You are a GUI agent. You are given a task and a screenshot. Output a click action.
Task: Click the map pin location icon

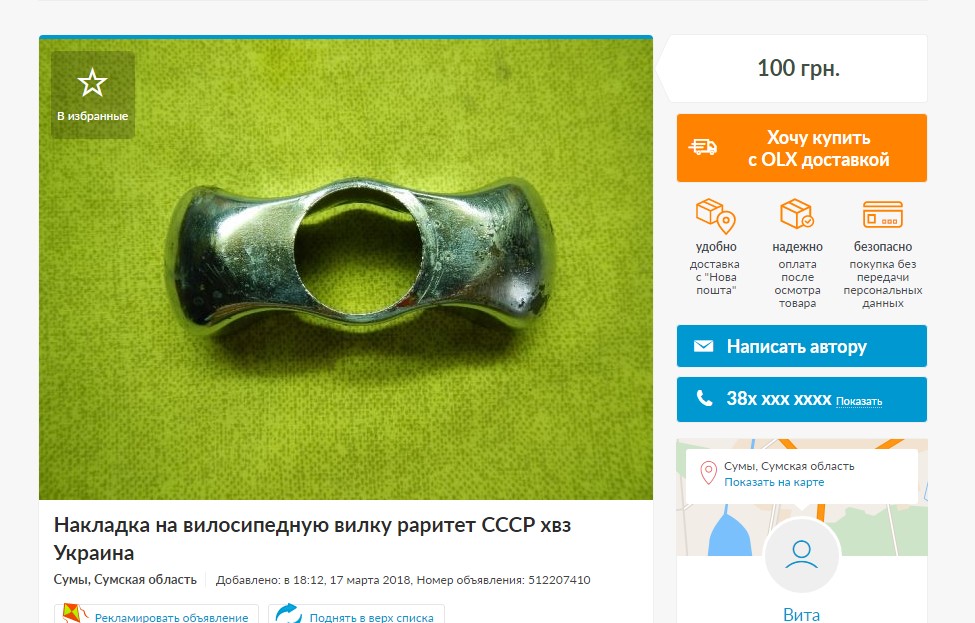point(708,473)
